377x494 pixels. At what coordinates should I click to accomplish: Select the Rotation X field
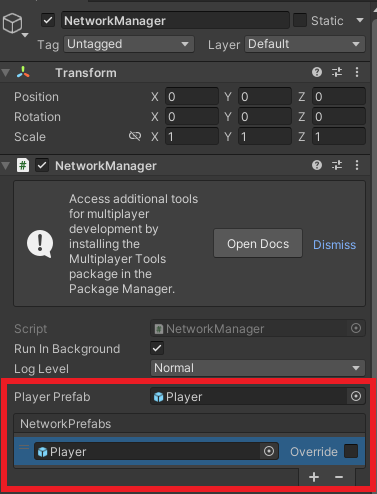pyautogui.click(x=192, y=117)
